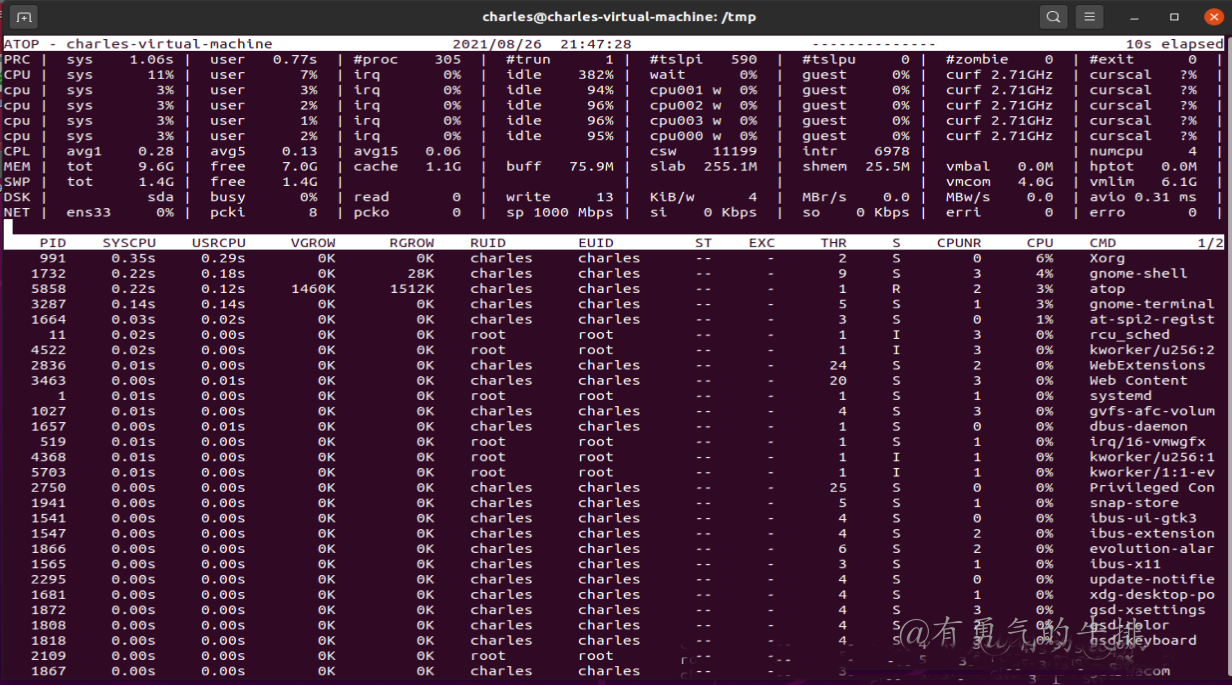This screenshot has height=685, width=1232.
Task: Click PID 991 in process list
Action: [53, 258]
